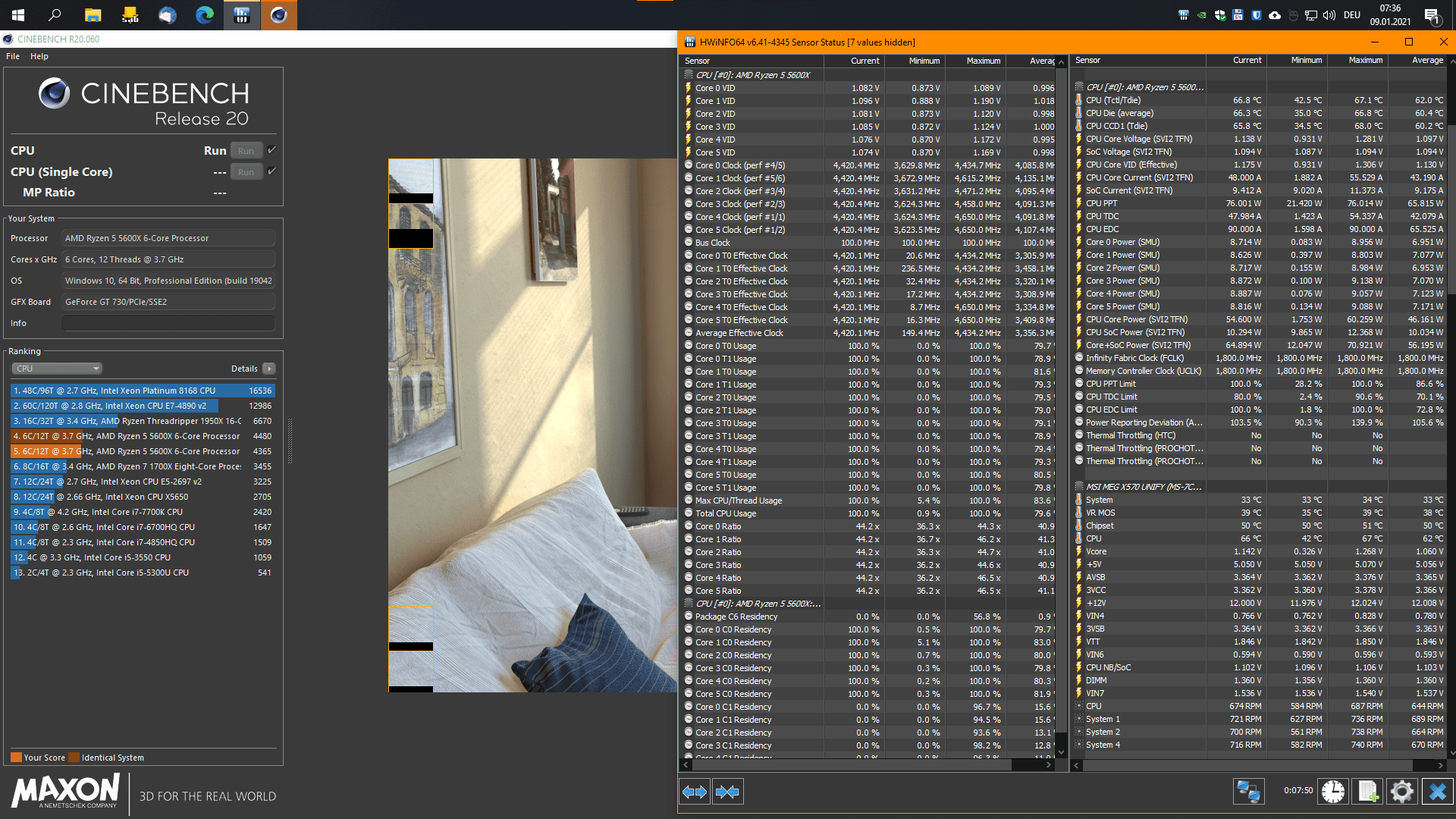The height and width of the screenshot is (819, 1456).
Task: Open NVIDIA tray icon
Action: click(1202, 15)
